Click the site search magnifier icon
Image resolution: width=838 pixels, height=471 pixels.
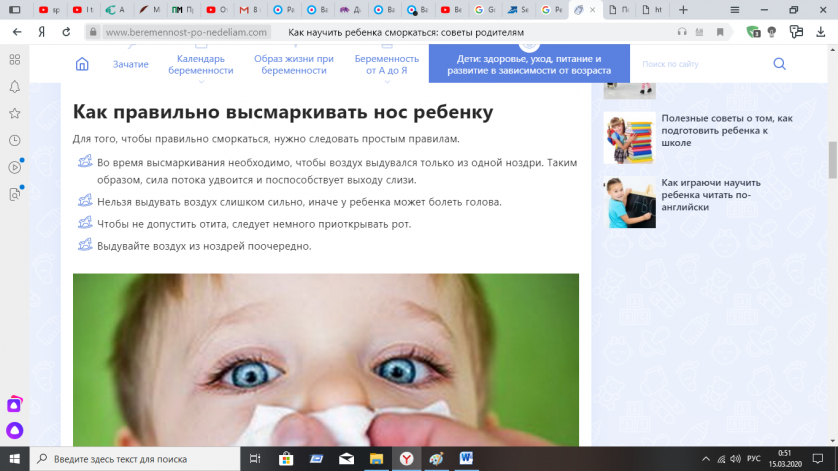(780, 64)
